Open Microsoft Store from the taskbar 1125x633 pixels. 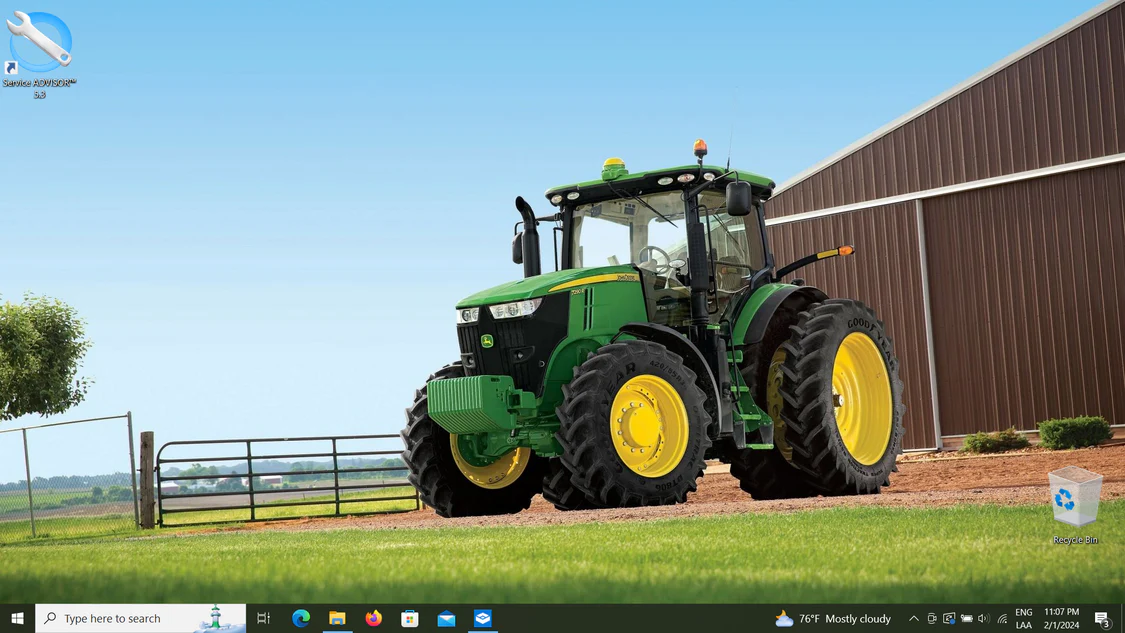pyautogui.click(x=410, y=619)
